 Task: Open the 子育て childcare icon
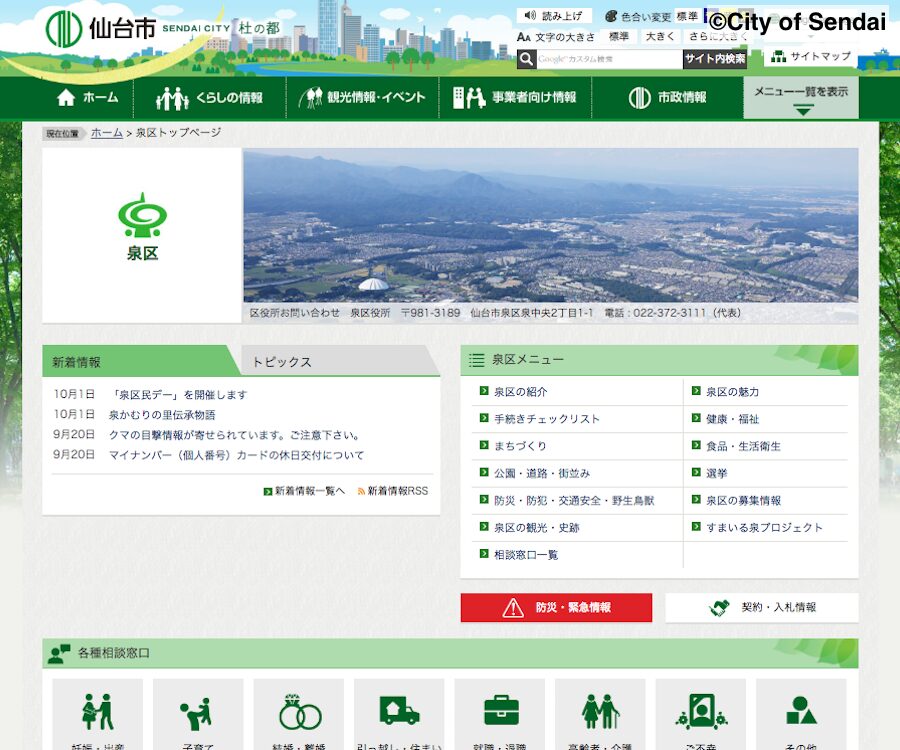pyautogui.click(x=198, y=713)
